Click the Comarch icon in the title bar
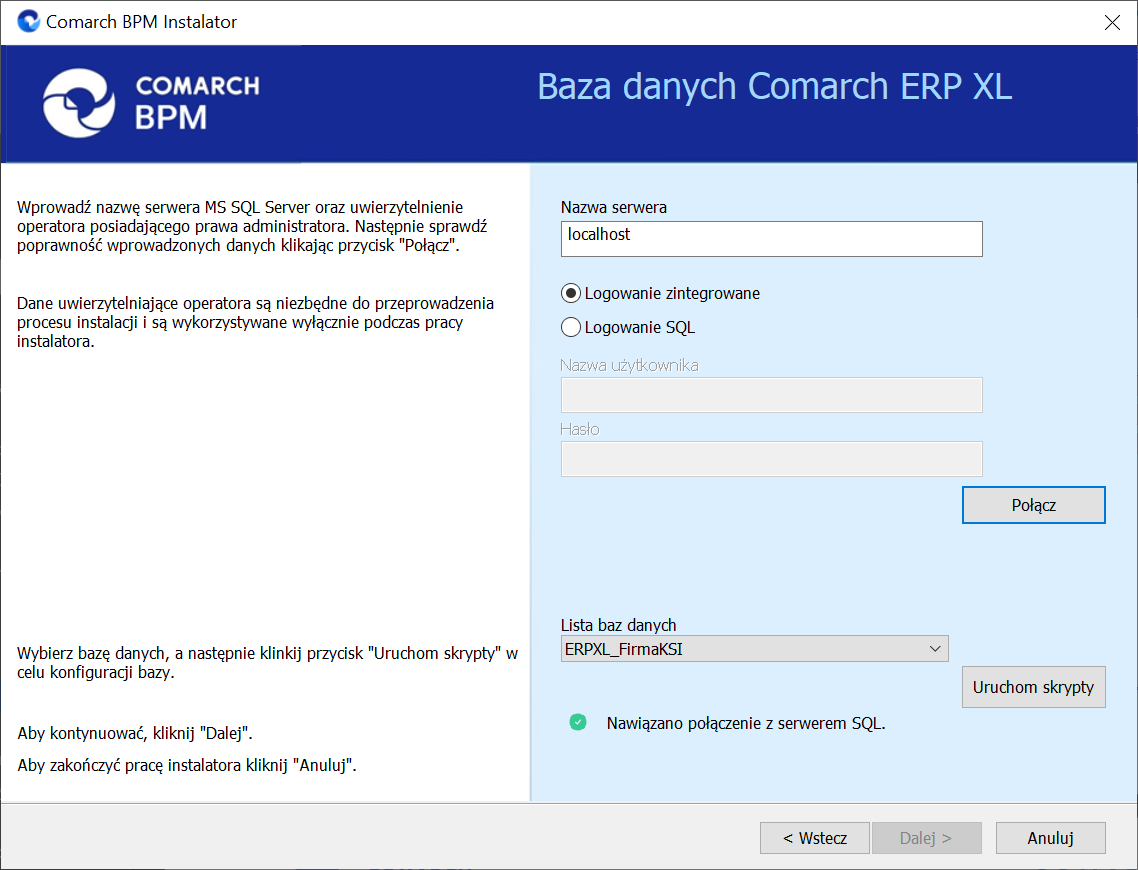1138x870 pixels. pos(29,21)
